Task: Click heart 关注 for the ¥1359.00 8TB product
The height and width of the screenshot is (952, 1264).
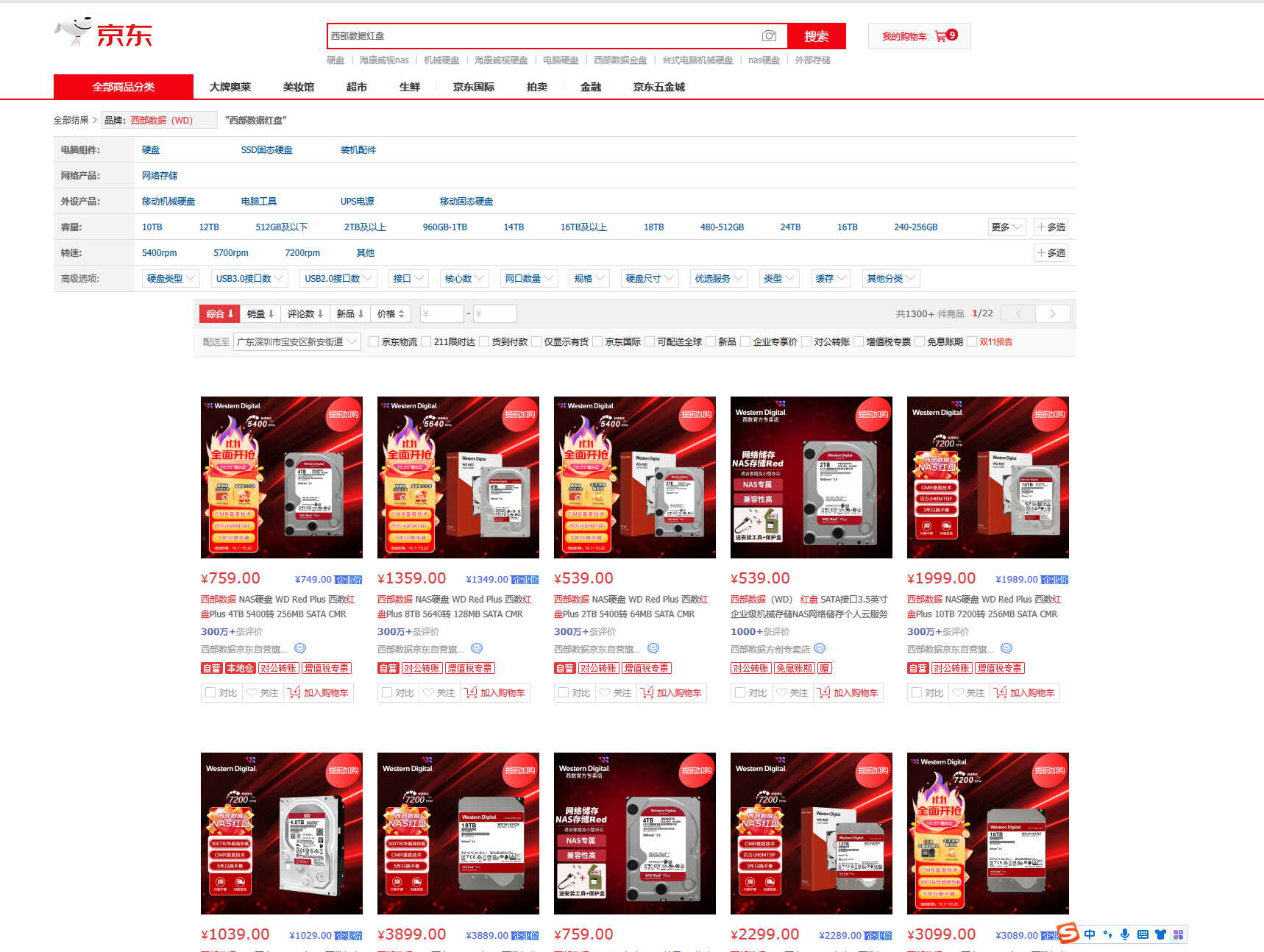Action: click(x=439, y=693)
